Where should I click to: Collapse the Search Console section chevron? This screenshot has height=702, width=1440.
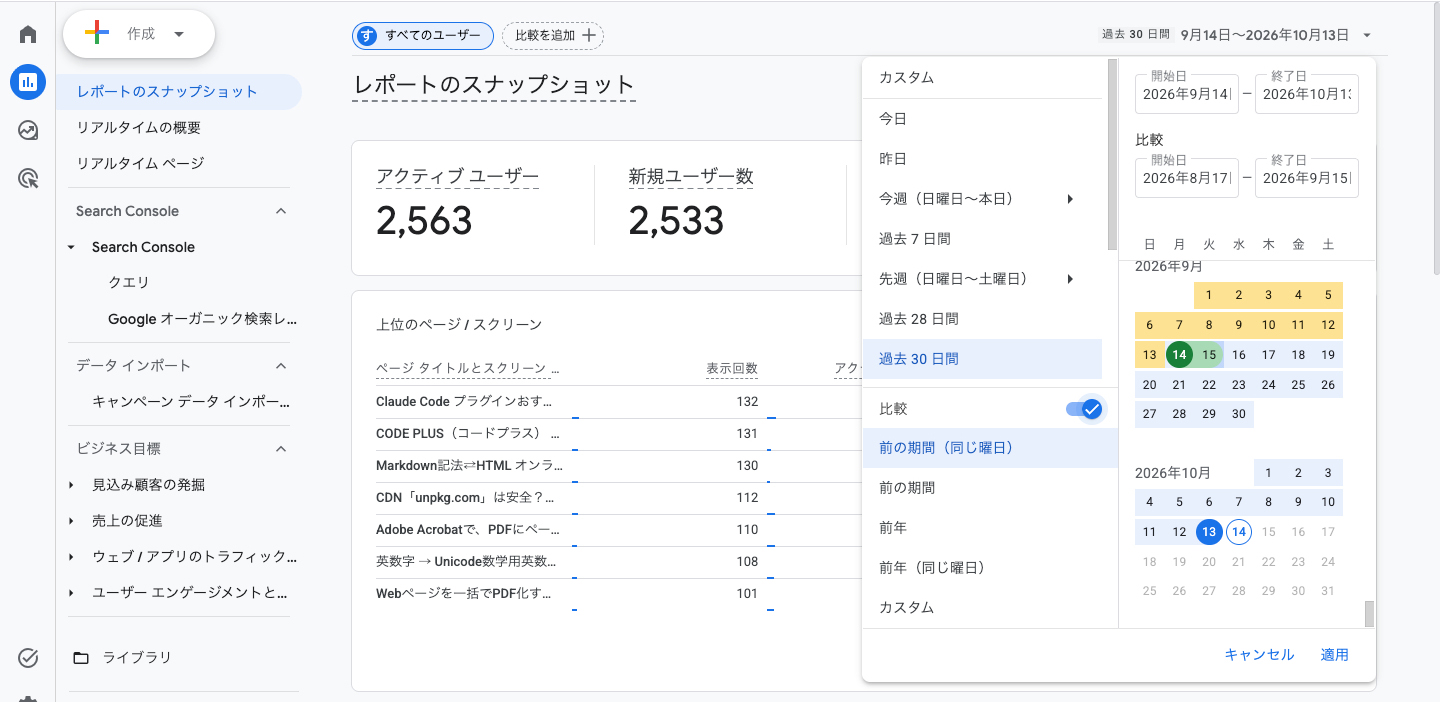(x=281, y=211)
